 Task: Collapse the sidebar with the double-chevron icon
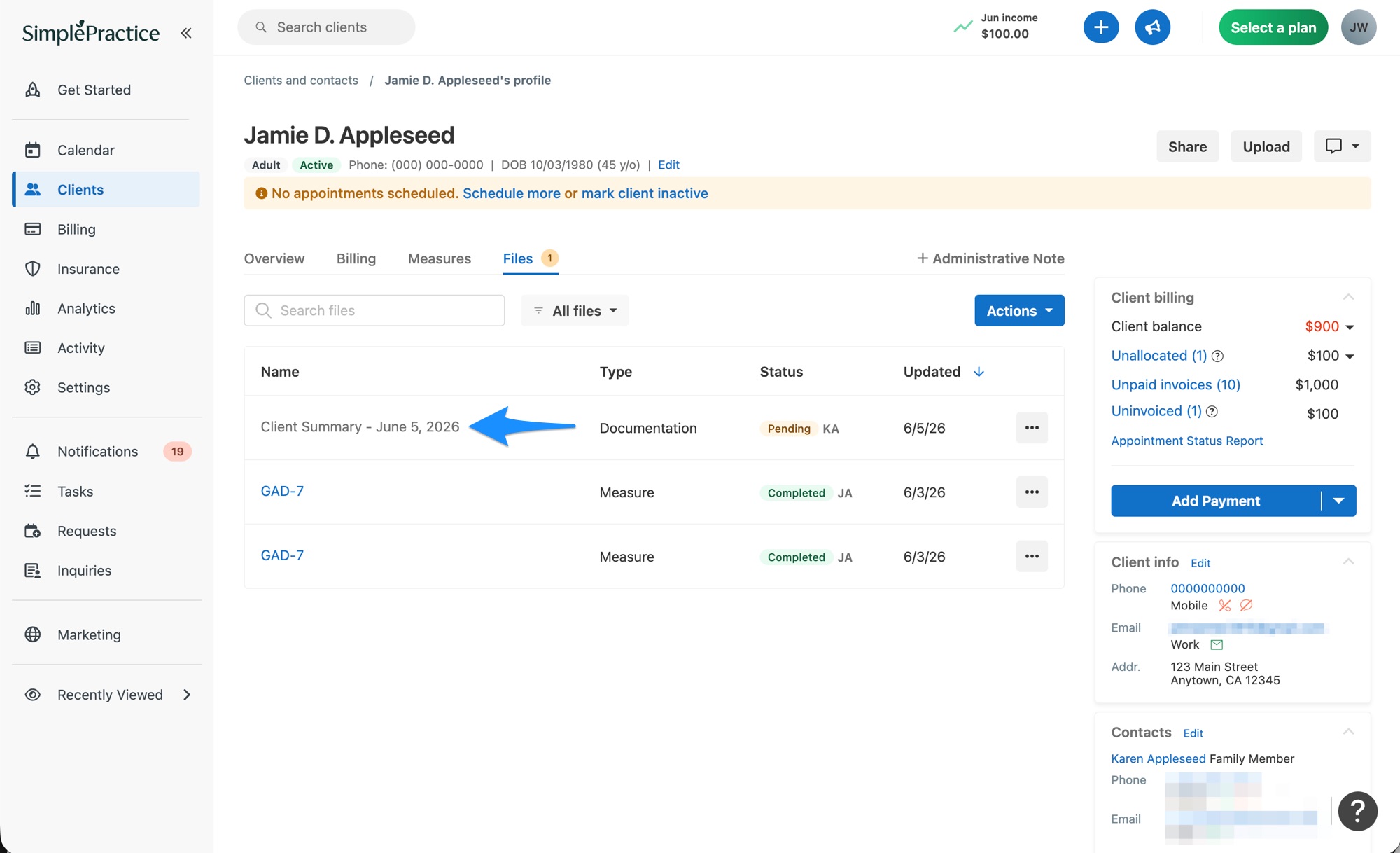(185, 33)
